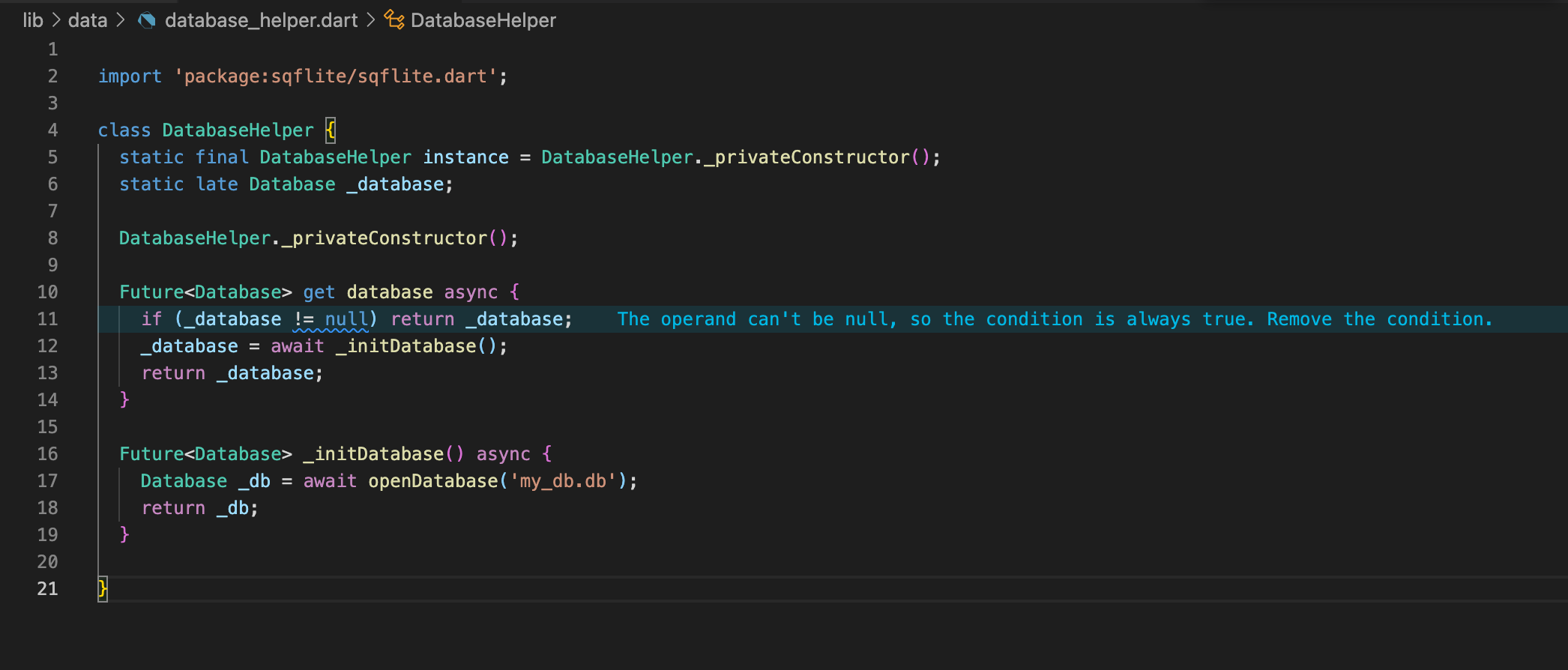Click line number 21 in the gutter
Viewport: 1568px width, 670px height.
click(x=47, y=589)
